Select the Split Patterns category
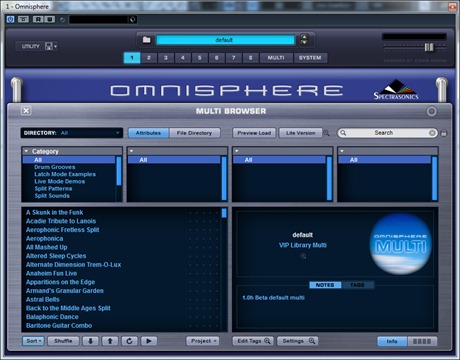This screenshot has width=460, height=360. 53,189
